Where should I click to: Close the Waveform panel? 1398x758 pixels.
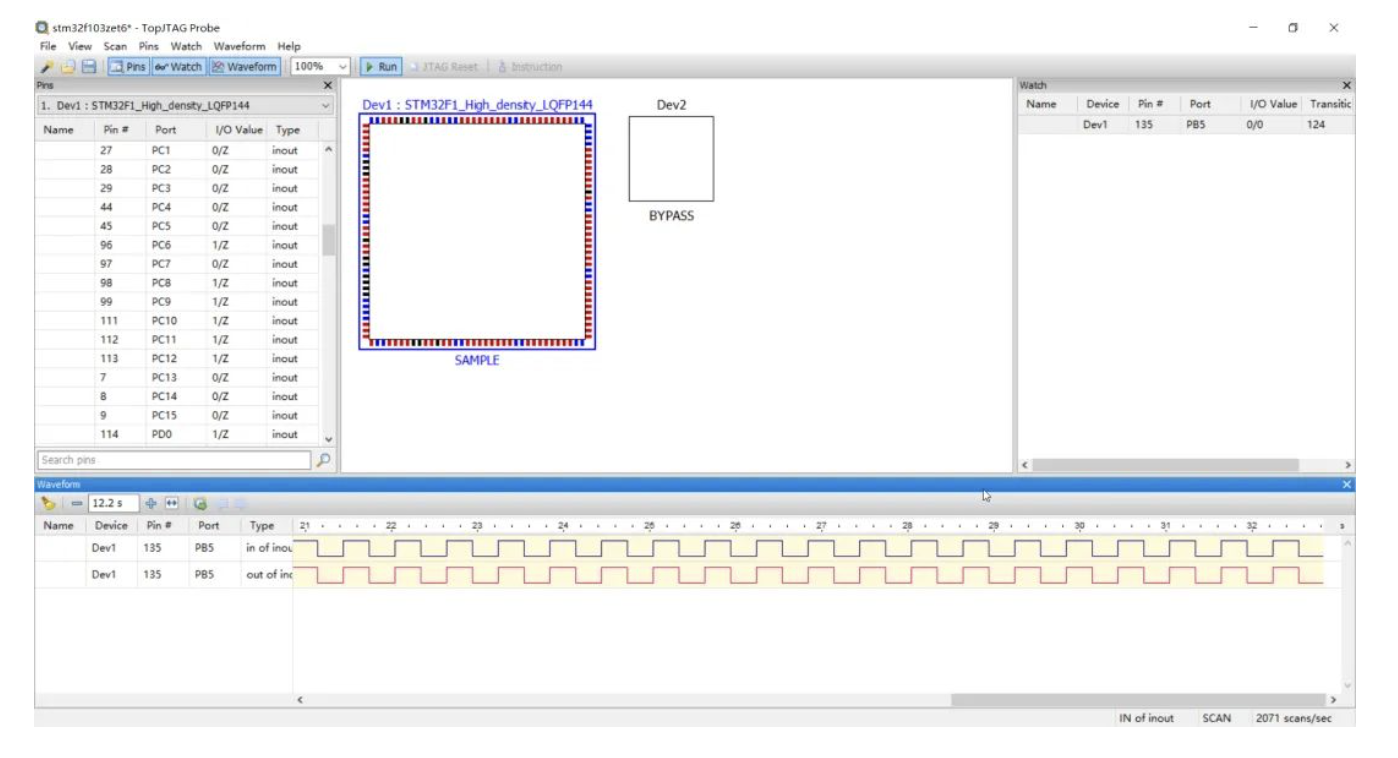pos(1346,484)
